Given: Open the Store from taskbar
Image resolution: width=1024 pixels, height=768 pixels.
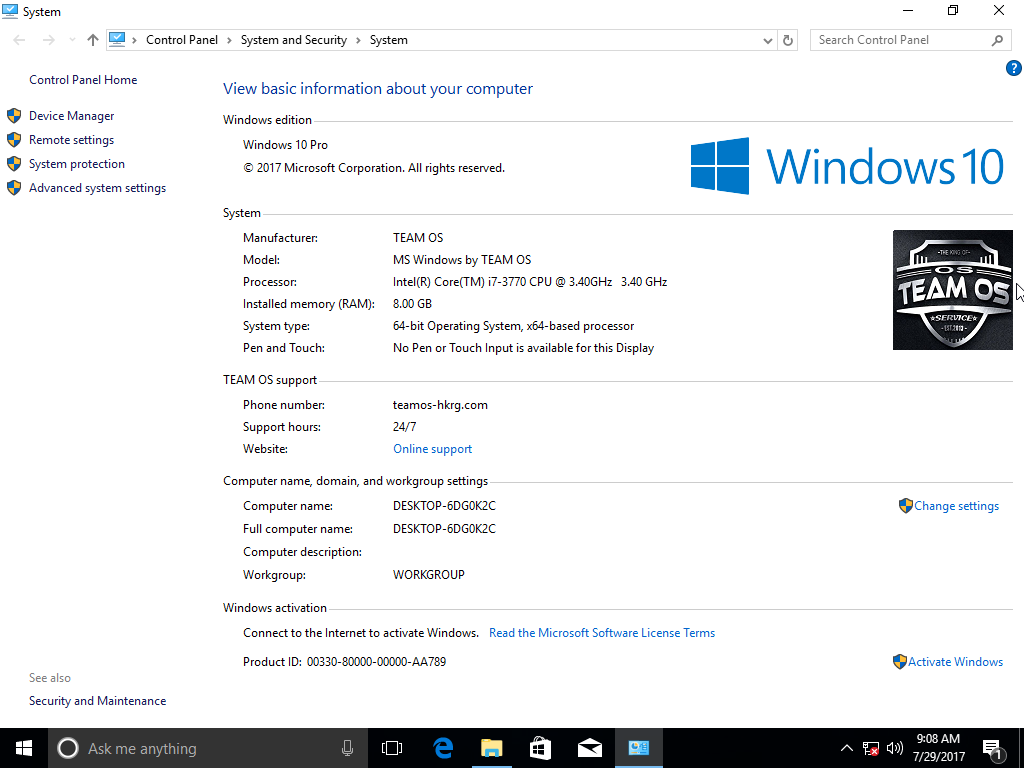Looking at the screenshot, I should point(540,748).
